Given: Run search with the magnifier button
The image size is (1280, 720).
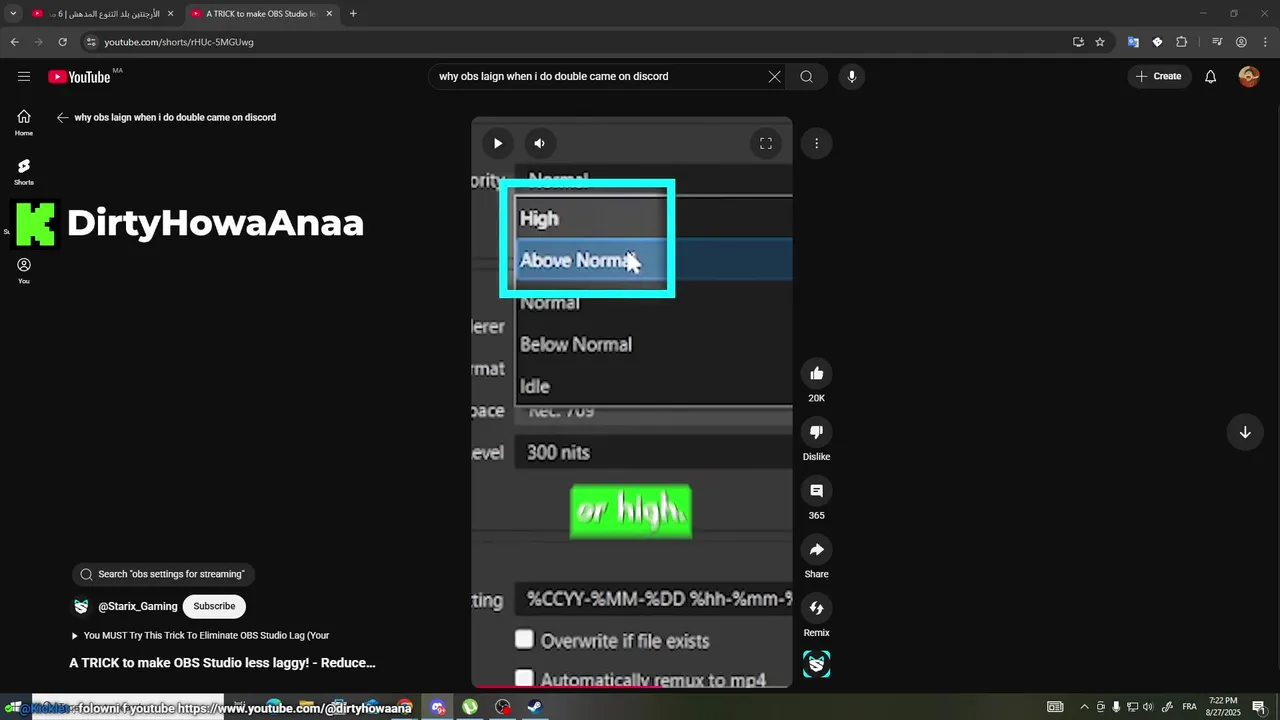Looking at the screenshot, I should coord(806,76).
